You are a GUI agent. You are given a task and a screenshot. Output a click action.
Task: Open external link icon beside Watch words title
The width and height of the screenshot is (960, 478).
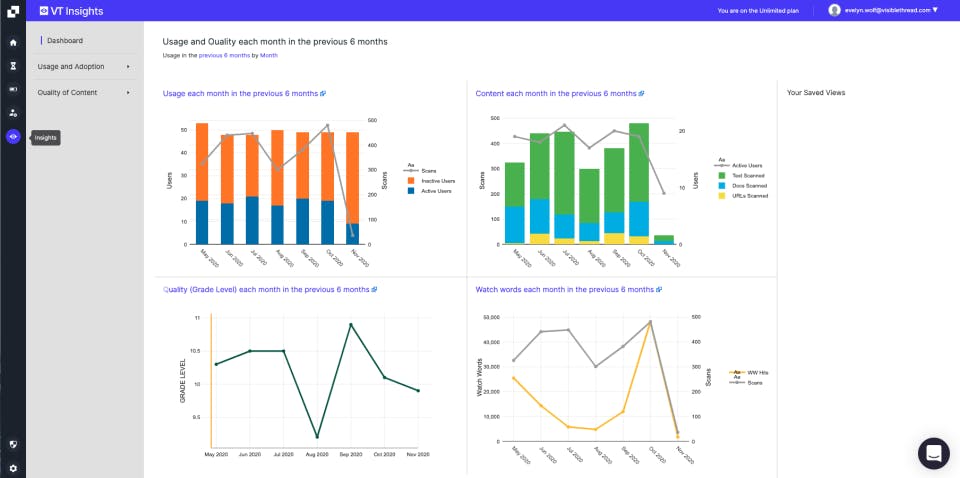pos(659,289)
